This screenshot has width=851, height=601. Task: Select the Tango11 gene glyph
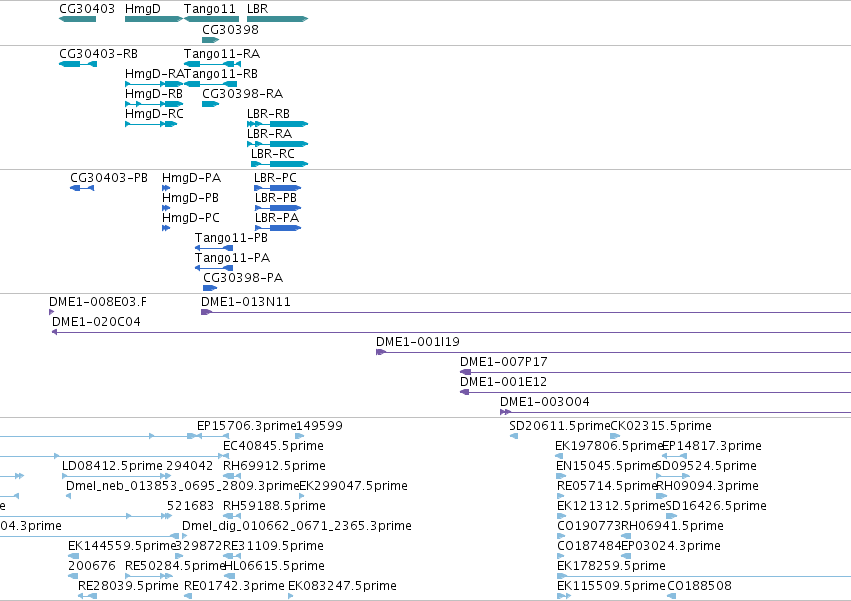(212, 19)
